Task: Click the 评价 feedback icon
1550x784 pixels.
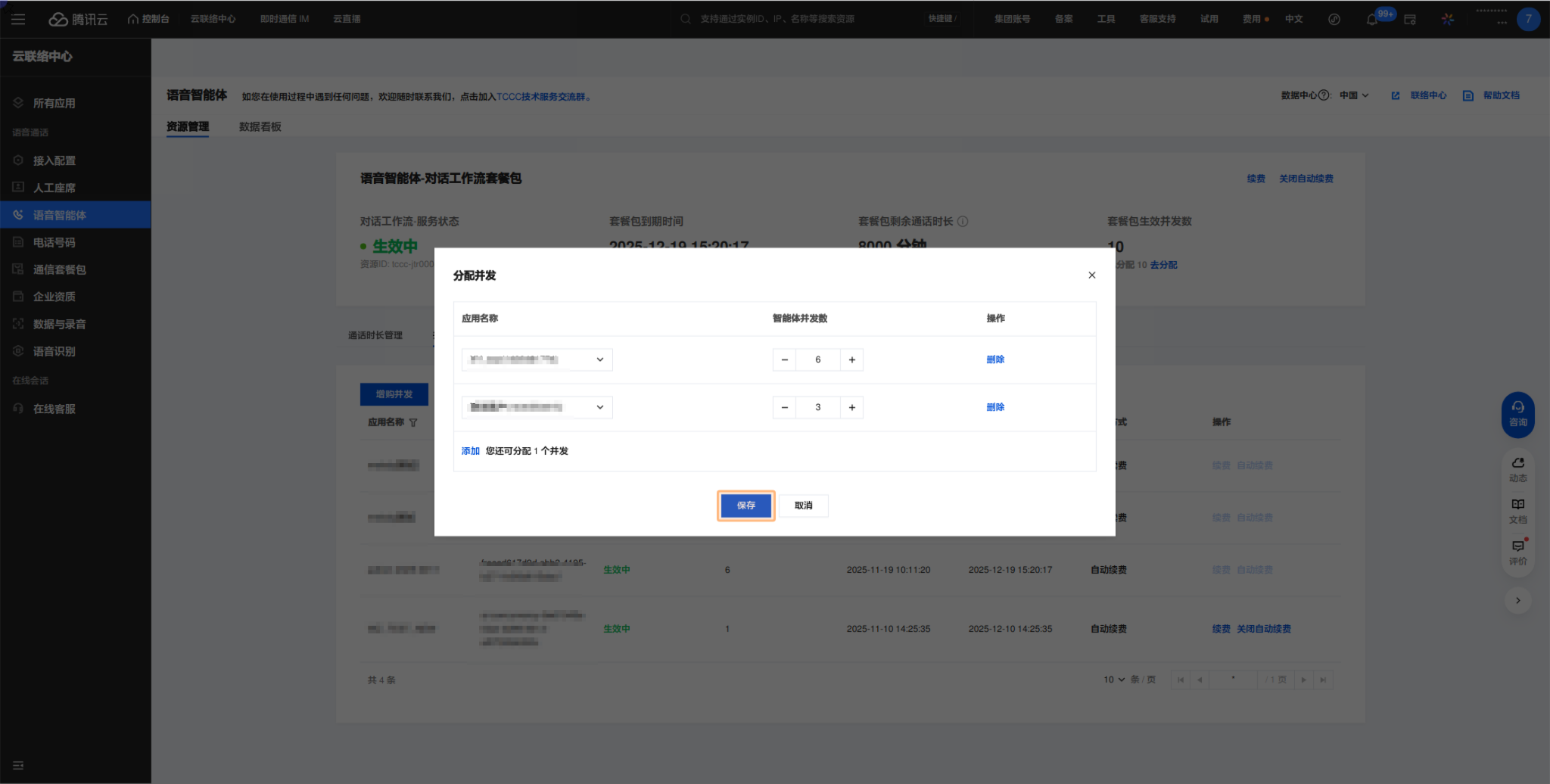Action: pyautogui.click(x=1517, y=552)
